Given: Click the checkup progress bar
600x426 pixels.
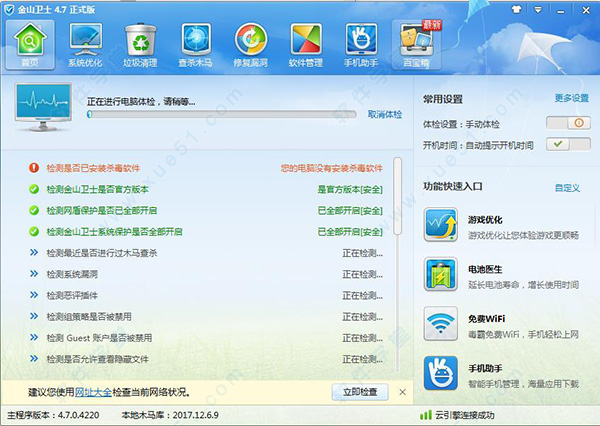Looking at the screenshot, I should tap(222, 114).
